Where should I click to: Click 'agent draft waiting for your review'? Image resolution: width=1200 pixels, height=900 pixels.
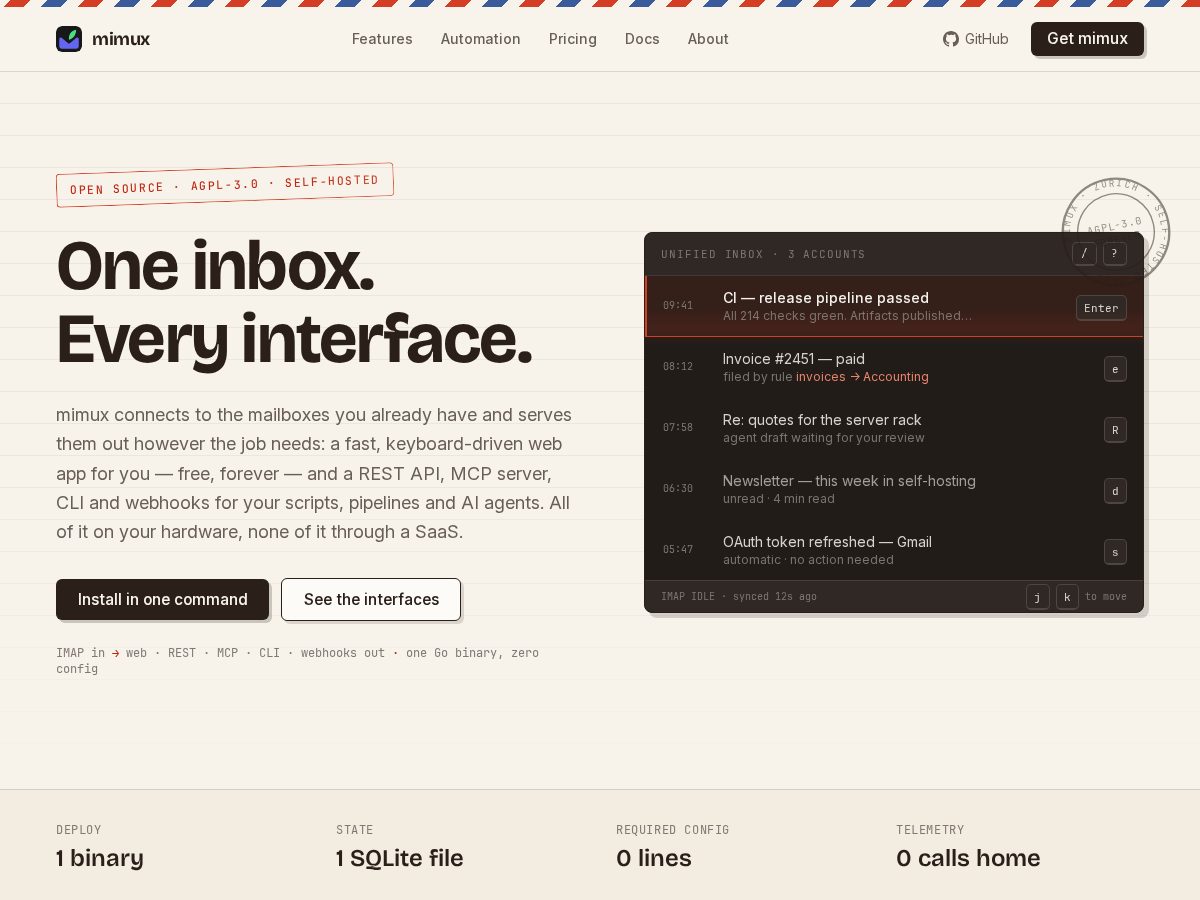(x=824, y=438)
